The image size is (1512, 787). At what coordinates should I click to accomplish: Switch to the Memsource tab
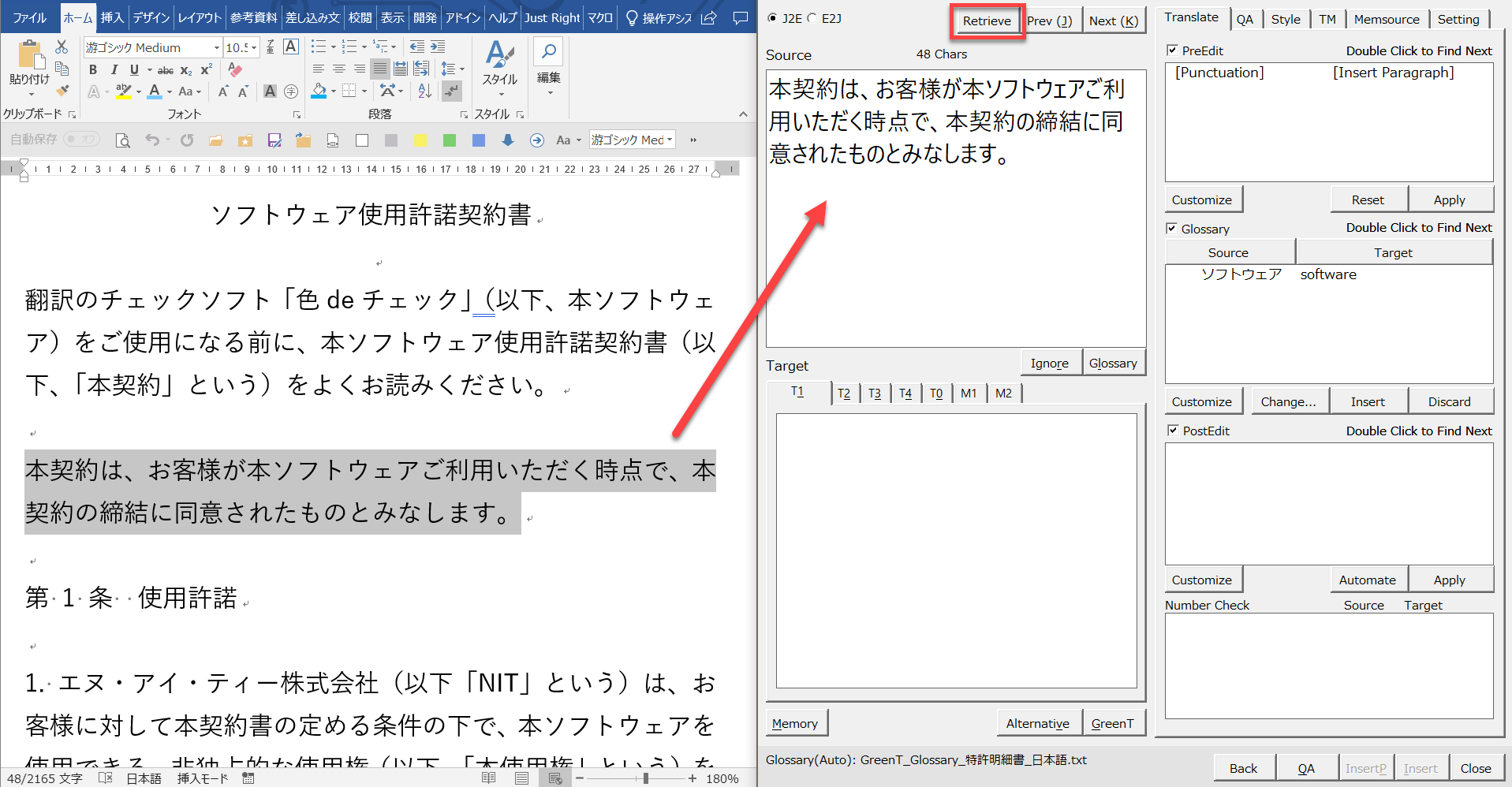click(1386, 19)
